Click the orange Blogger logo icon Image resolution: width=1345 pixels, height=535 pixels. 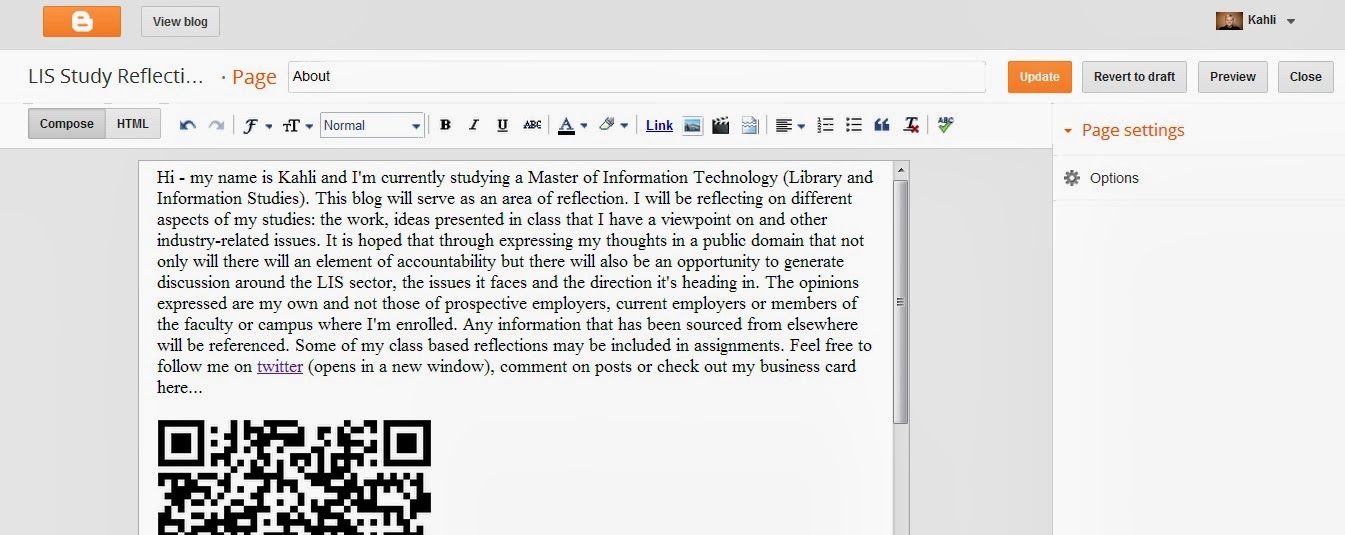coord(82,21)
